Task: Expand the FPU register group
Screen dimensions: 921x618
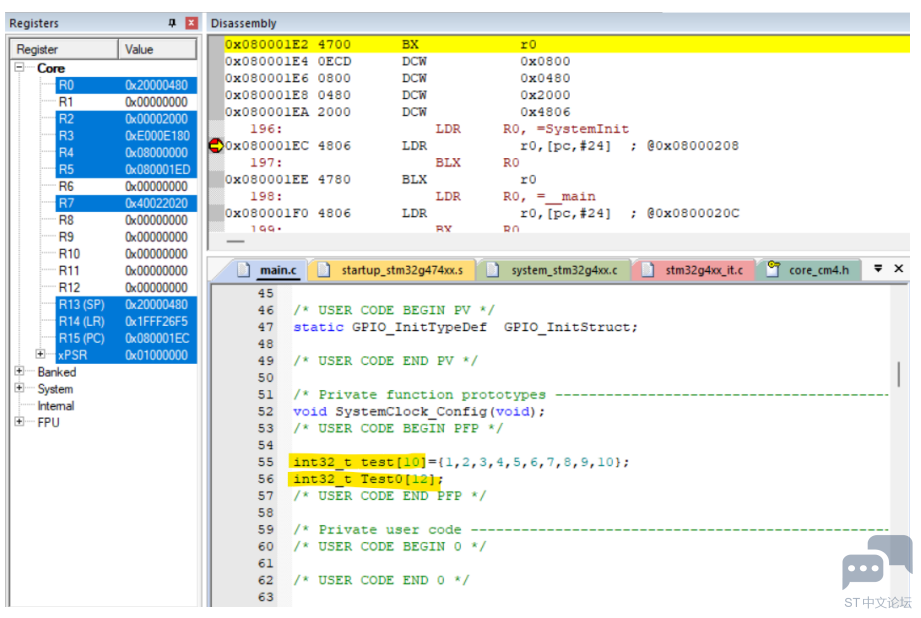Action: point(19,422)
